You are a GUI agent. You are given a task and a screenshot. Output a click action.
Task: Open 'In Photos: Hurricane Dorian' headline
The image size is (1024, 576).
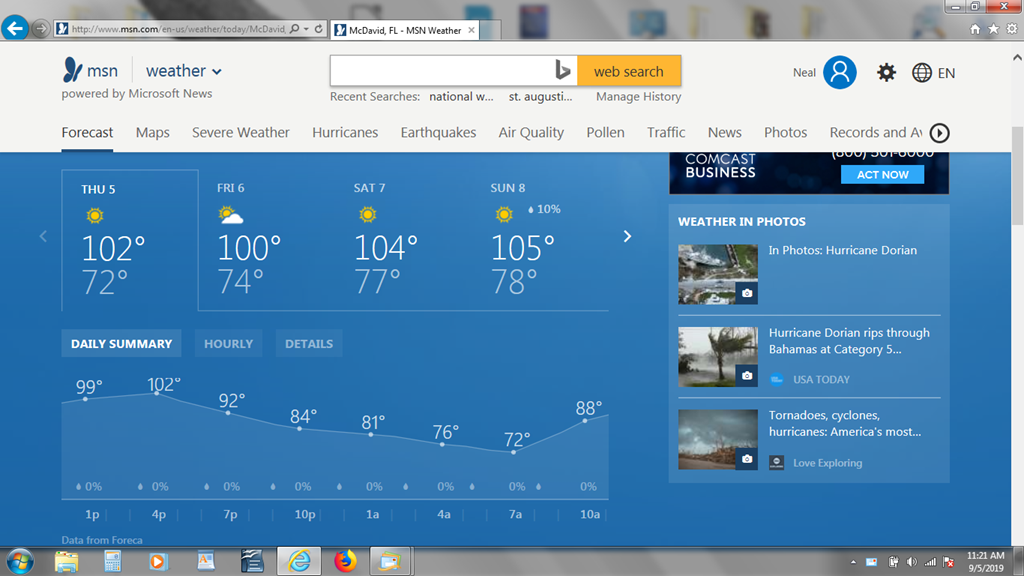click(842, 250)
